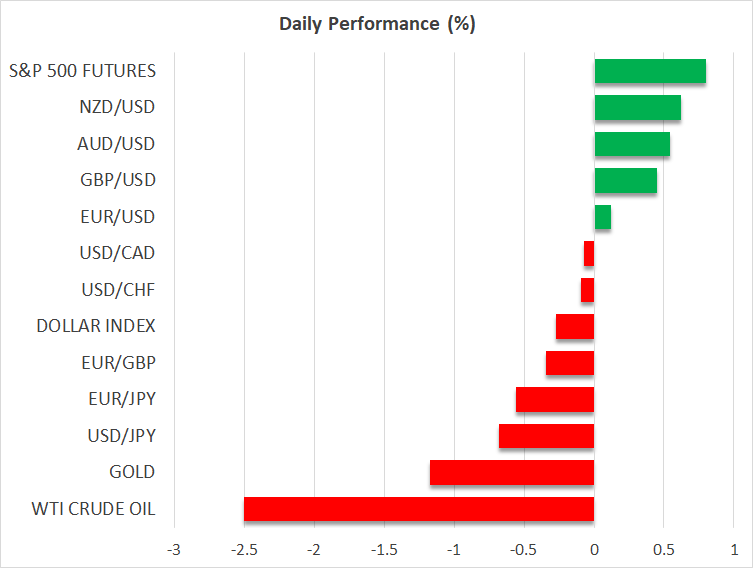Click the USD/CHF axis label
The image size is (753, 568).
point(118,290)
